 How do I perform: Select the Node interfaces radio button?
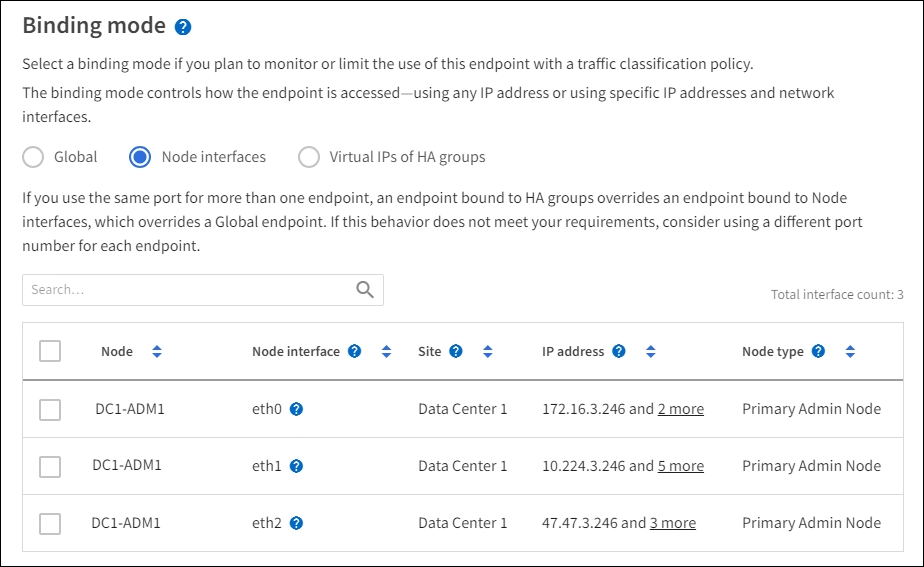(140, 157)
